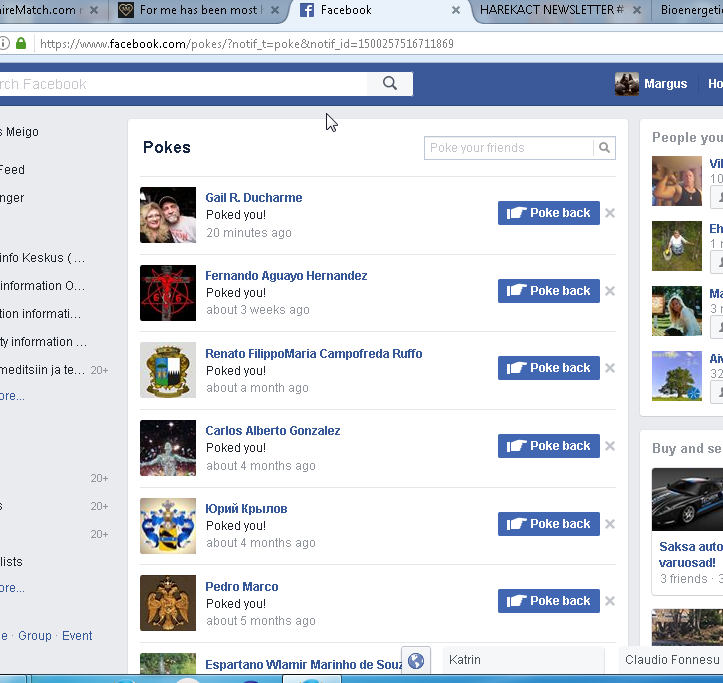This screenshot has width=723, height=683.
Task: Dismiss Gail R. Ducharme's poke
Action: click(x=610, y=213)
